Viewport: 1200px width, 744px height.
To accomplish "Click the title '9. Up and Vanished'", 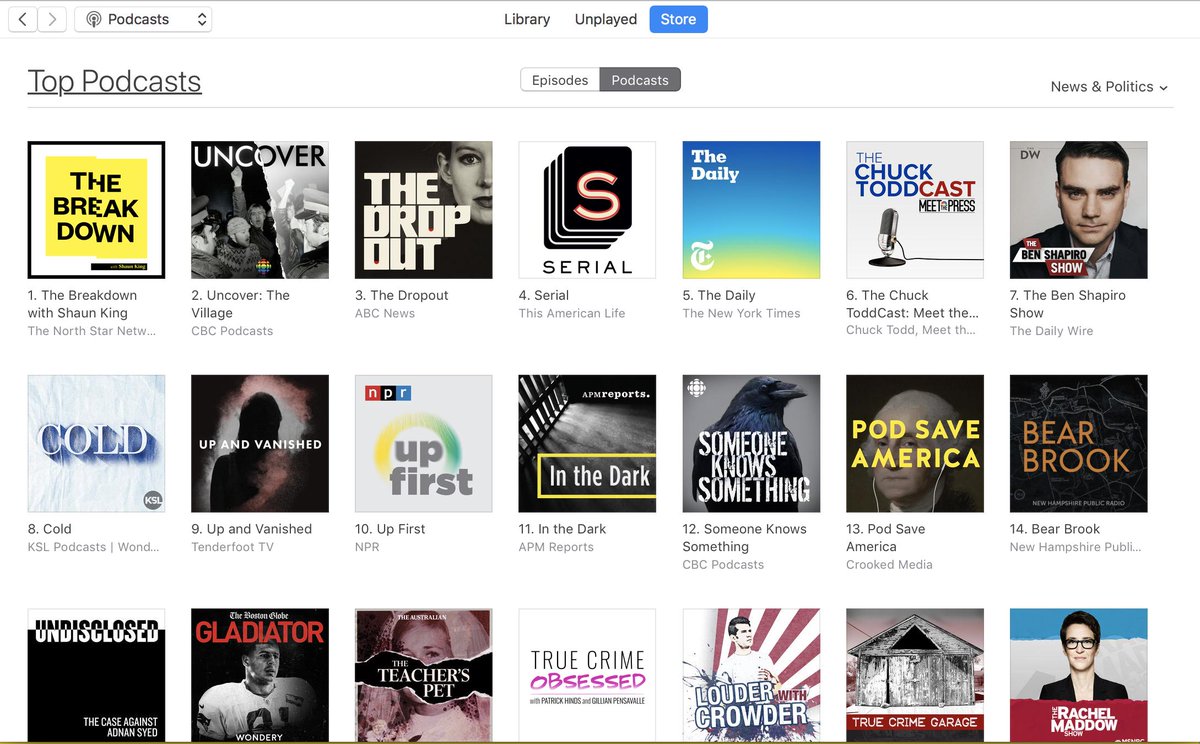I will click(252, 529).
